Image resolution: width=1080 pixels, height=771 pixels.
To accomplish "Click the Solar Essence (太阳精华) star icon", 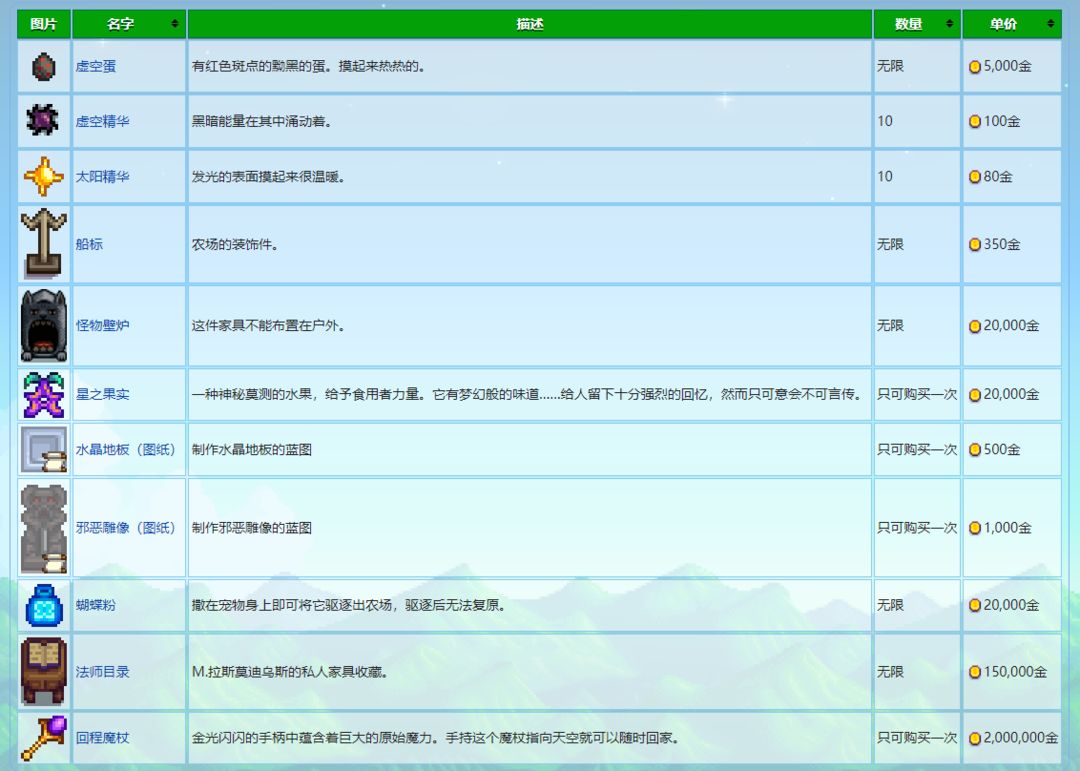I will 43,176.
